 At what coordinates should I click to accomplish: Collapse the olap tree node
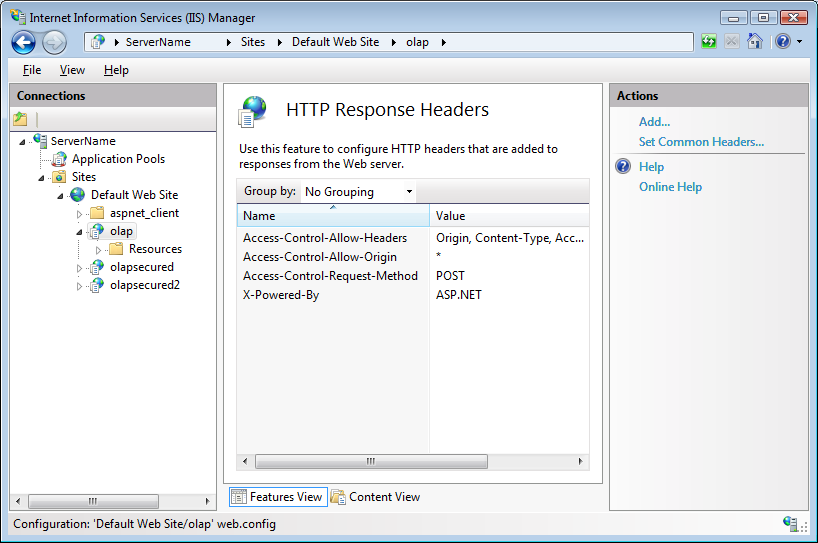[x=80, y=231]
